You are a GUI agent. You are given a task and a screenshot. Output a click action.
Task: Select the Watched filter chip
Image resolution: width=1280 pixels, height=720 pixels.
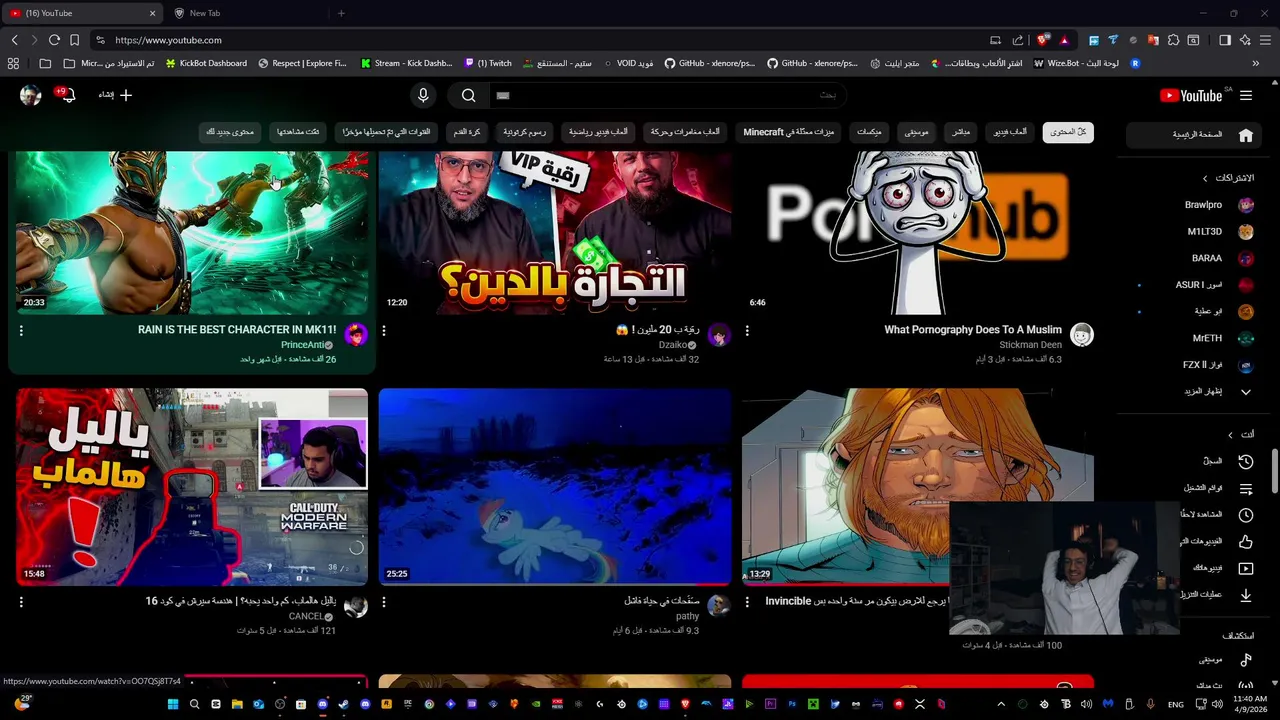(x=298, y=132)
